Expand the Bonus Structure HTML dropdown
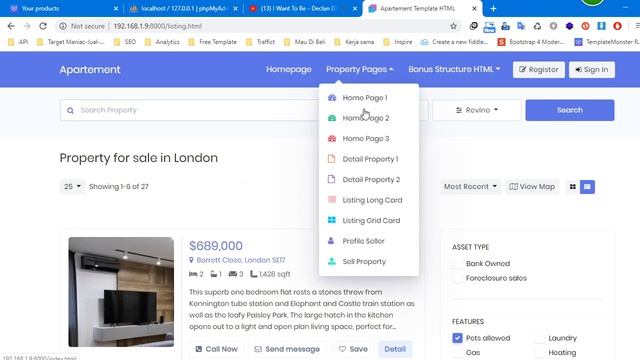 tap(454, 69)
